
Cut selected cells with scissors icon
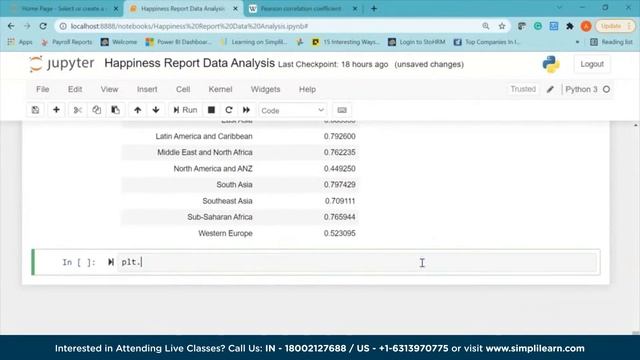pyautogui.click(x=78, y=110)
